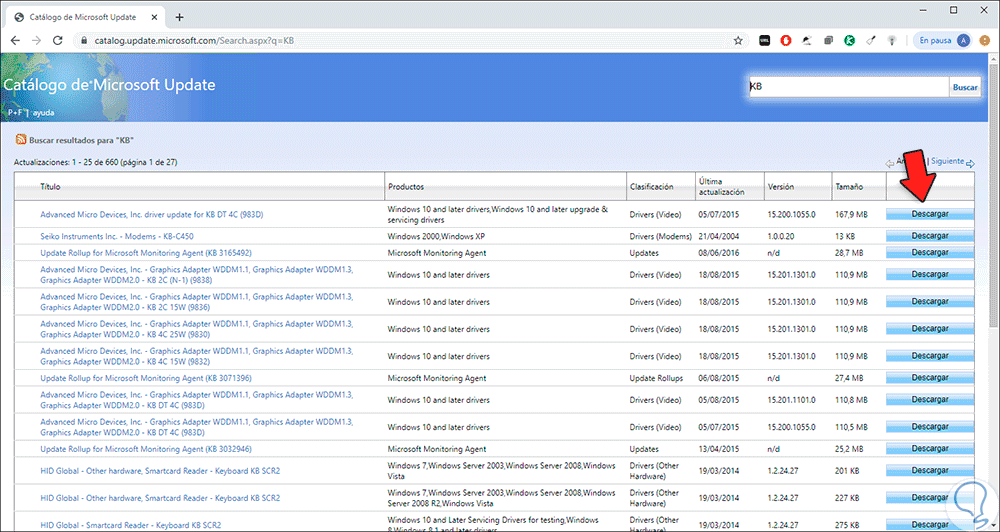Open a new tab with plus icon
Screen dimensions: 1000x532
point(179,17)
